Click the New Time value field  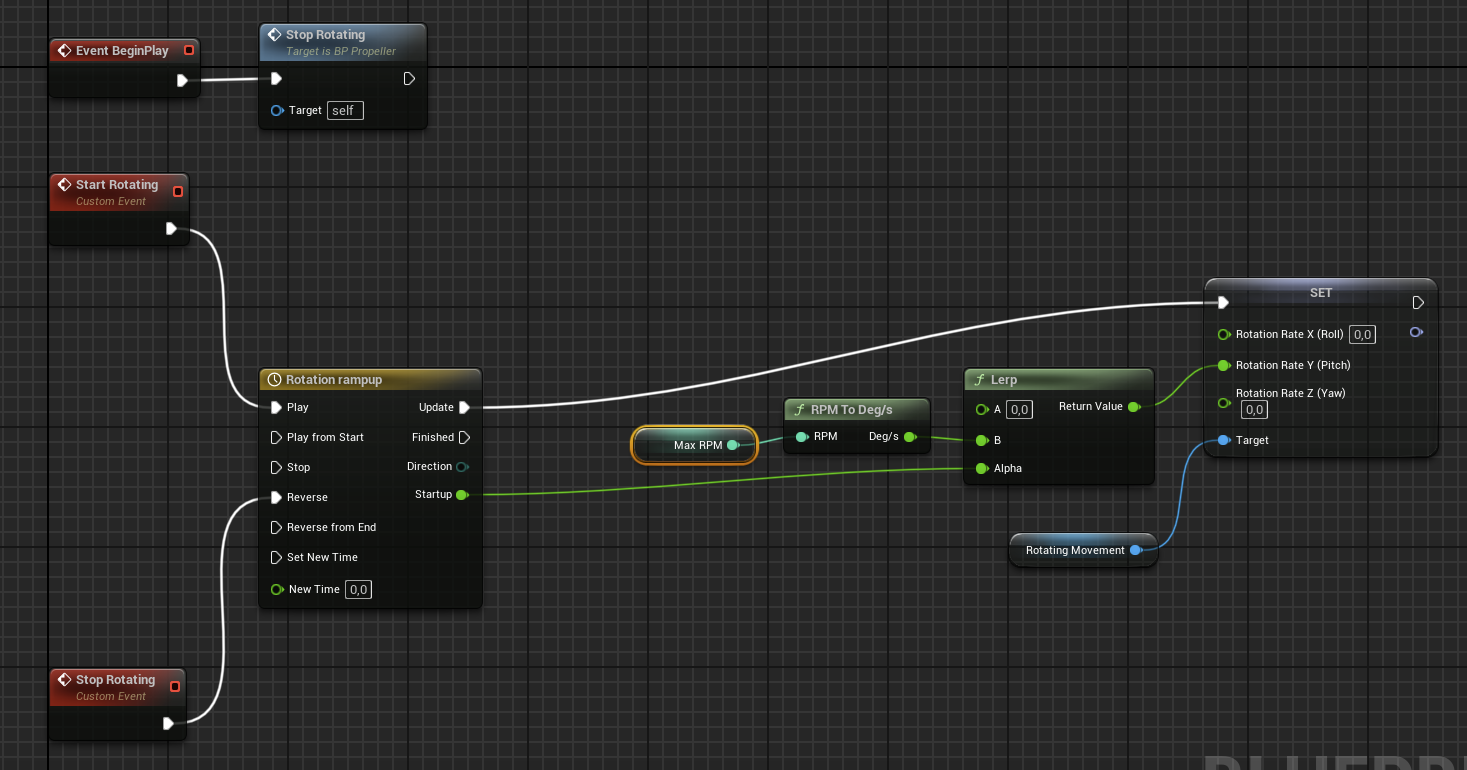tap(359, 589)
